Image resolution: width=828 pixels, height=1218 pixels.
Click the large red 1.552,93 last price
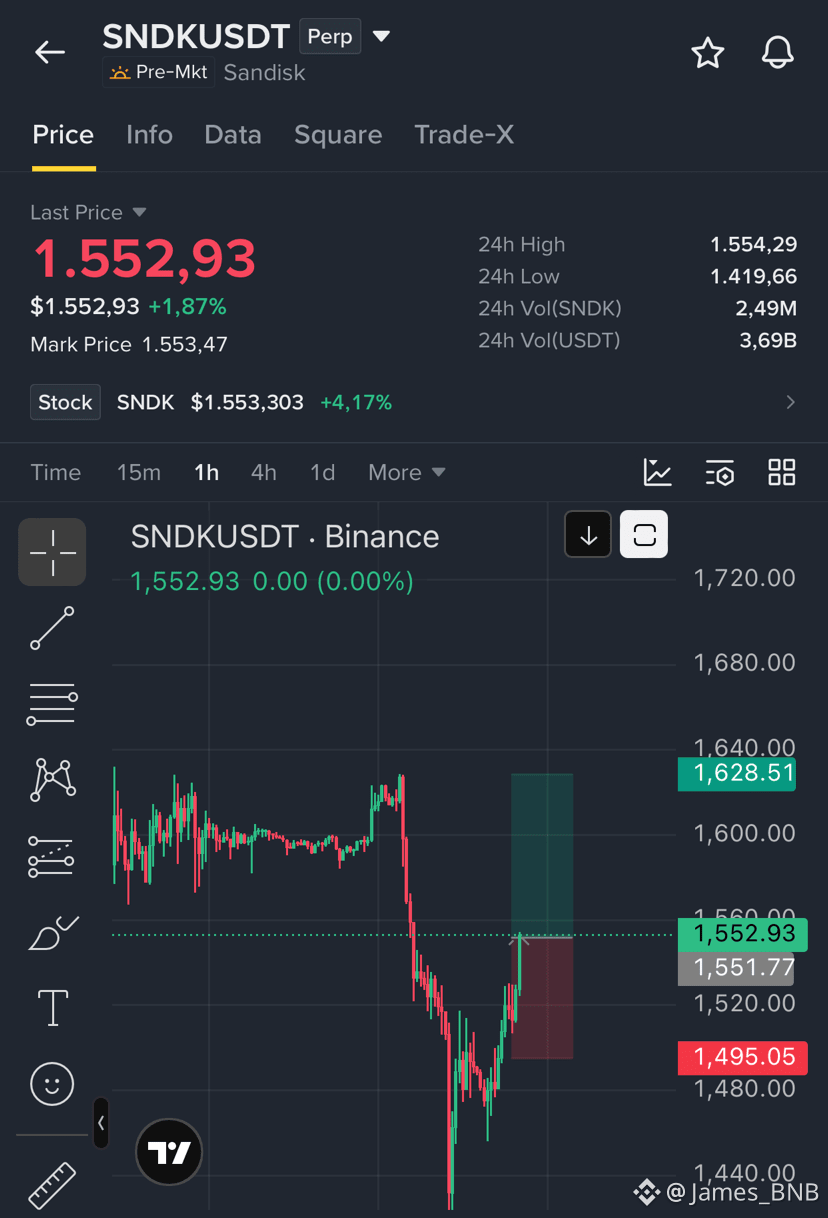[x=144, y=259]
